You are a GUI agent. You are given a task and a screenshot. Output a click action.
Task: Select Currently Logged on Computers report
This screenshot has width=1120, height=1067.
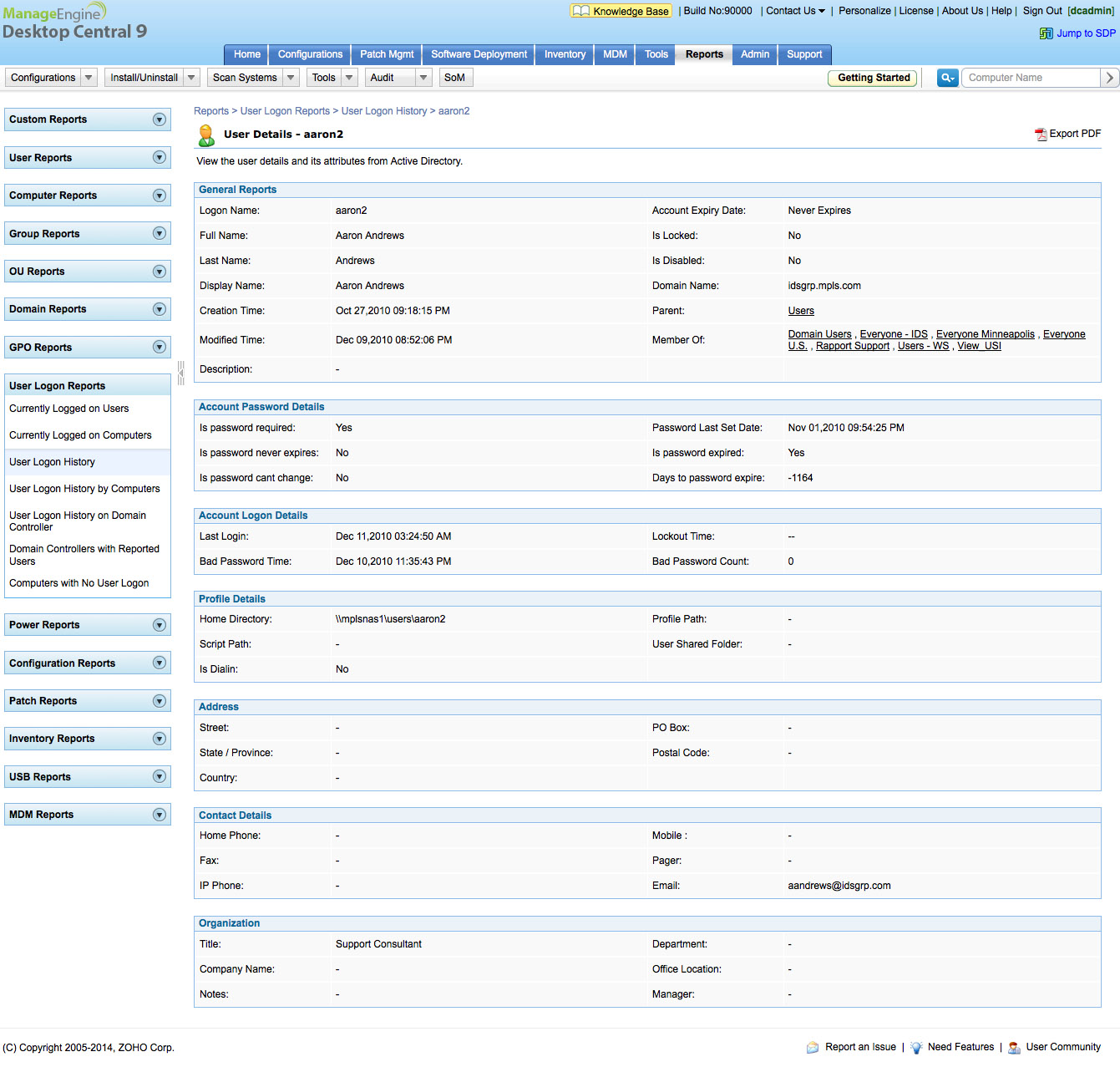[x=80, y=435]
